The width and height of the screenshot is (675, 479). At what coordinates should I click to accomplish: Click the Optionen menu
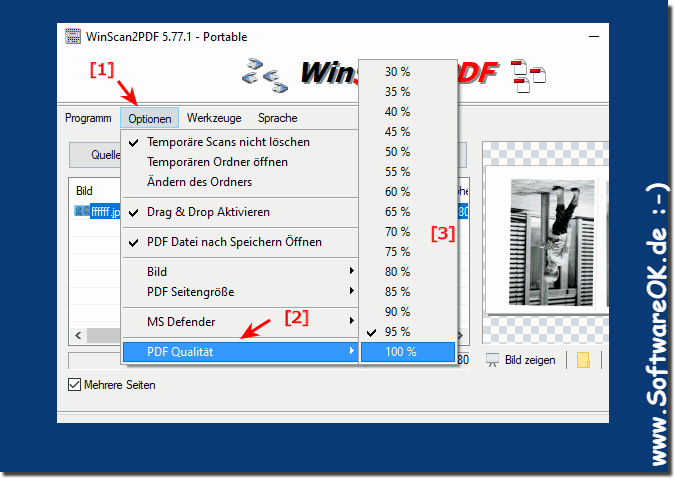[x=149, y=118]
